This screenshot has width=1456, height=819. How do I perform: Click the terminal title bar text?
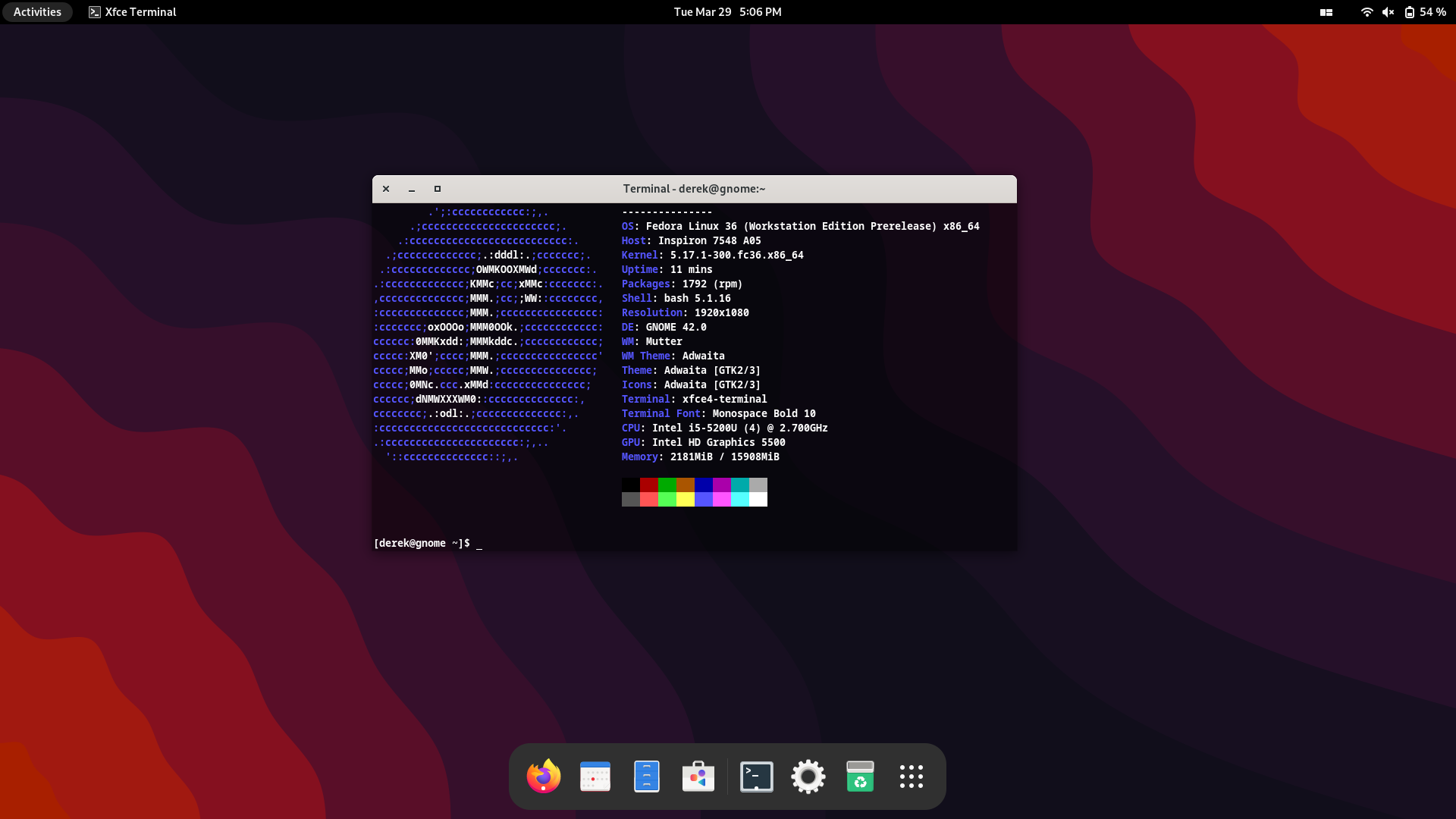(695, 189)
